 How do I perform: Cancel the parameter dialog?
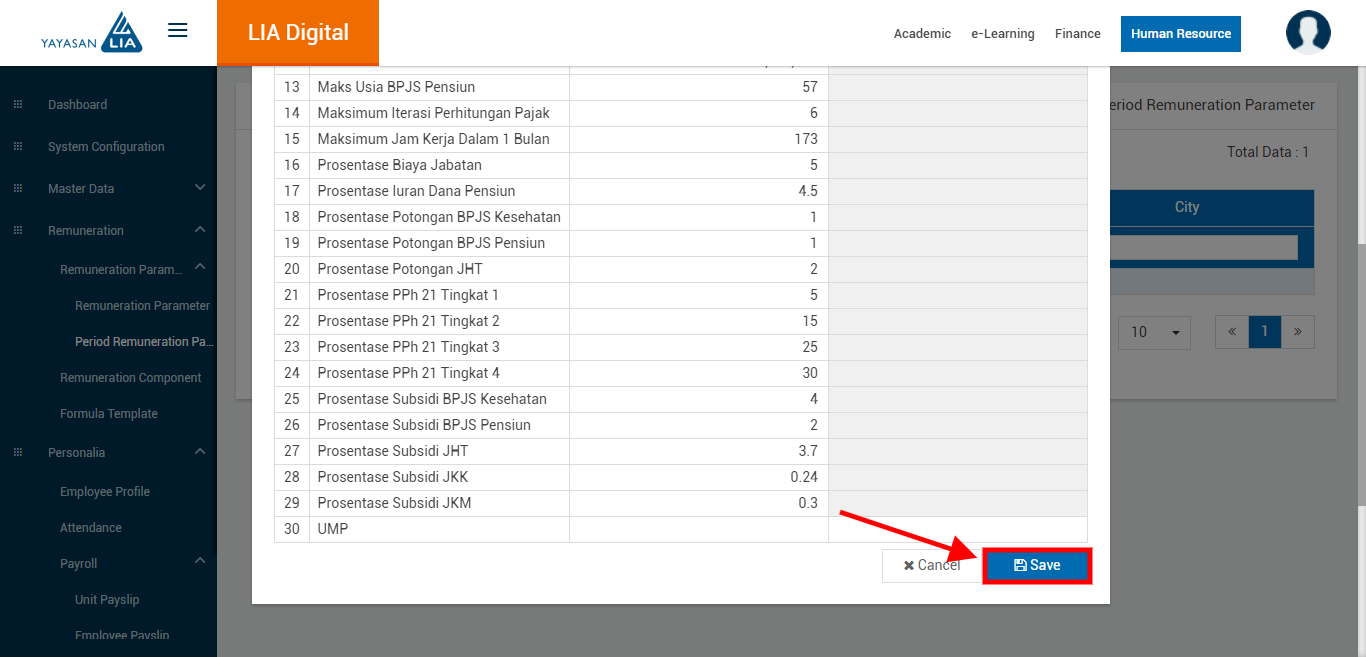tap(931, 566)
